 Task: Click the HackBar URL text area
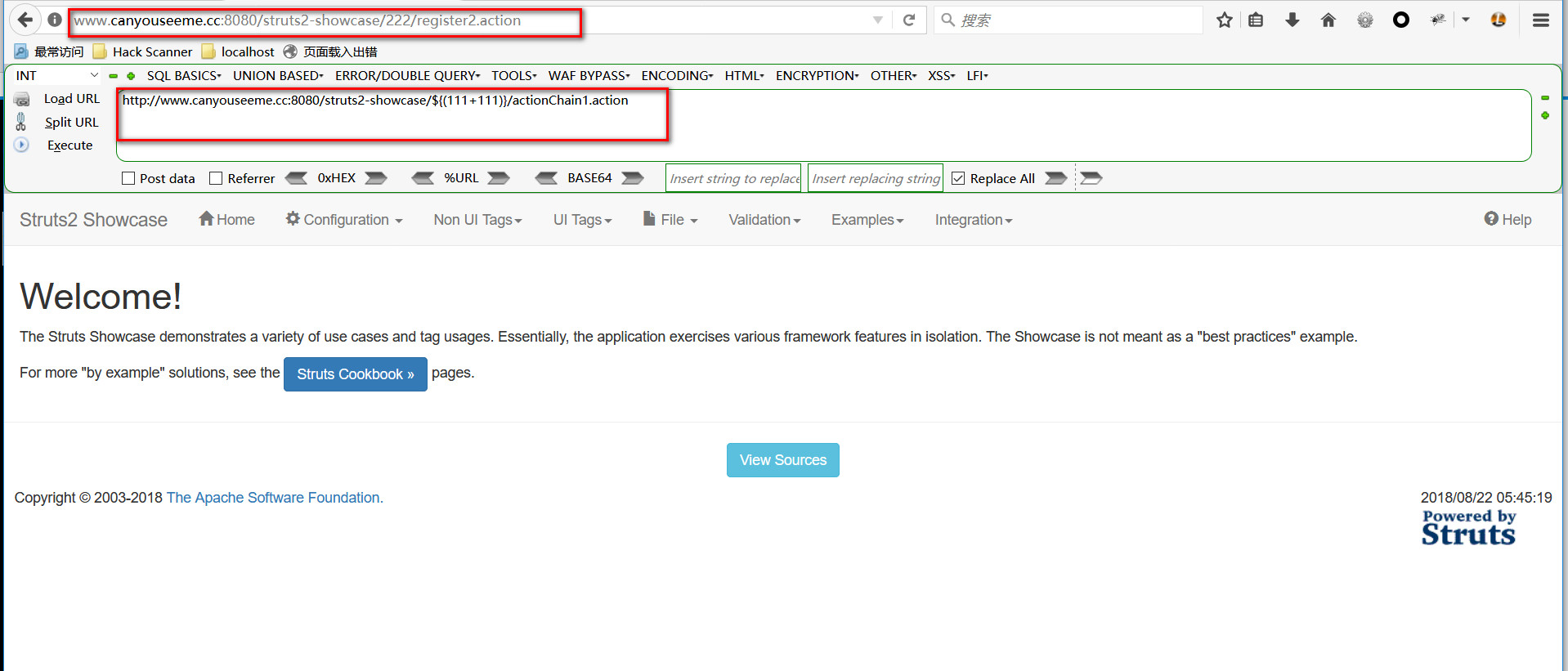pos(823,125)
